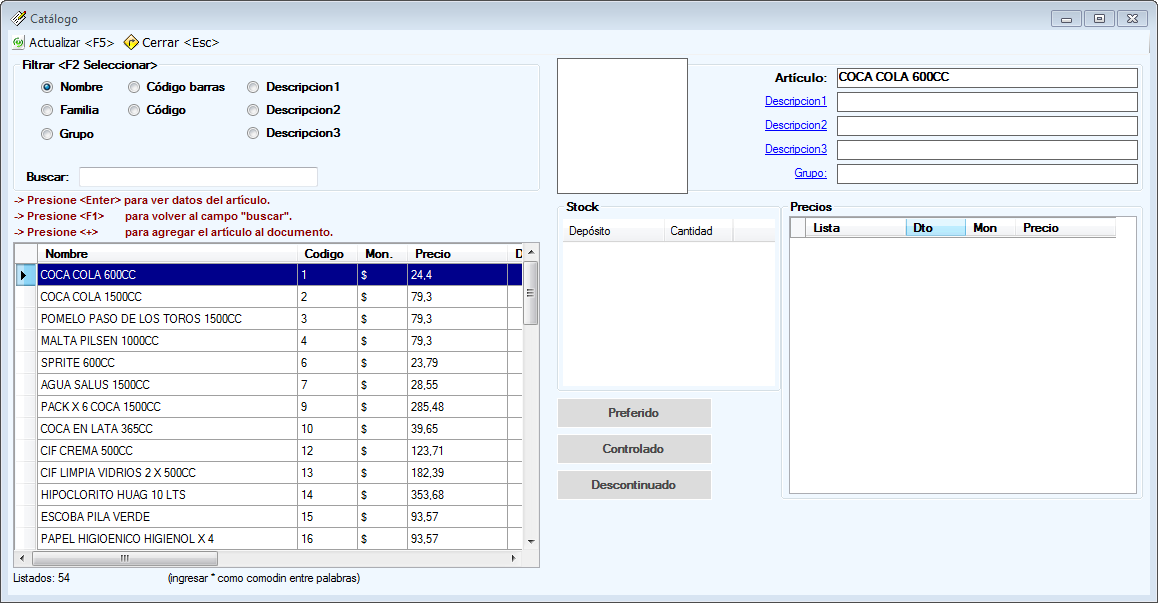Click the Cantidad column header in Stock
Viewport: 1158px width, 603px height.
[x=699, y=231]
